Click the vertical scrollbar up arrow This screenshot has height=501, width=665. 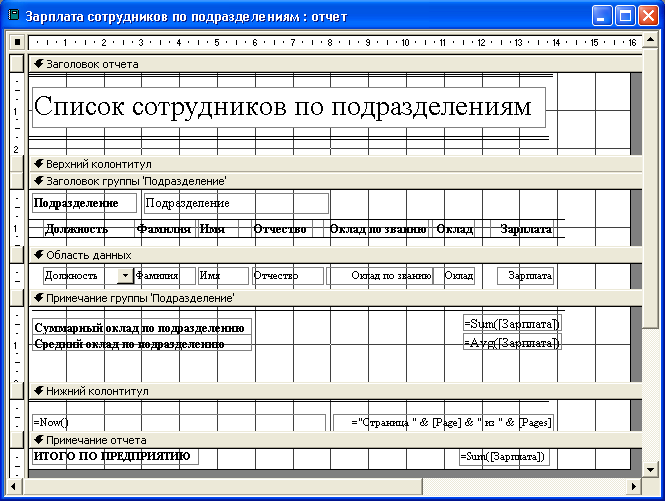point(650,41)
